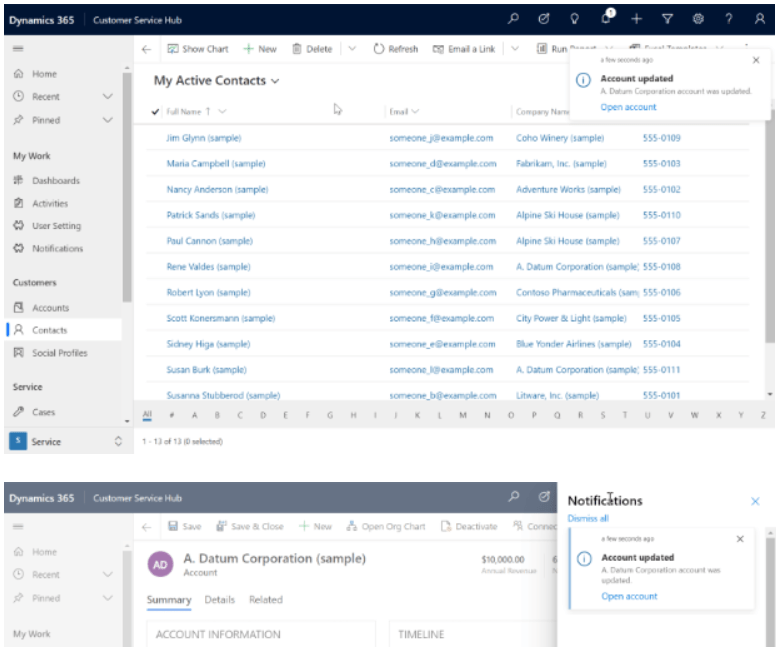The image size is (781, 647).
Task: Click the help question mark icon
Action: 729,19
